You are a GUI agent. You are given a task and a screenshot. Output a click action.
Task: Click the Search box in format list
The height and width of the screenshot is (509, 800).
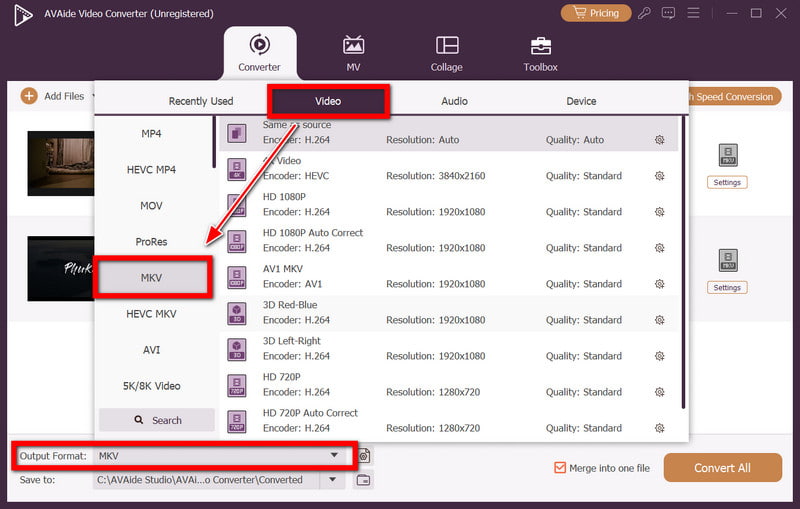157,420
